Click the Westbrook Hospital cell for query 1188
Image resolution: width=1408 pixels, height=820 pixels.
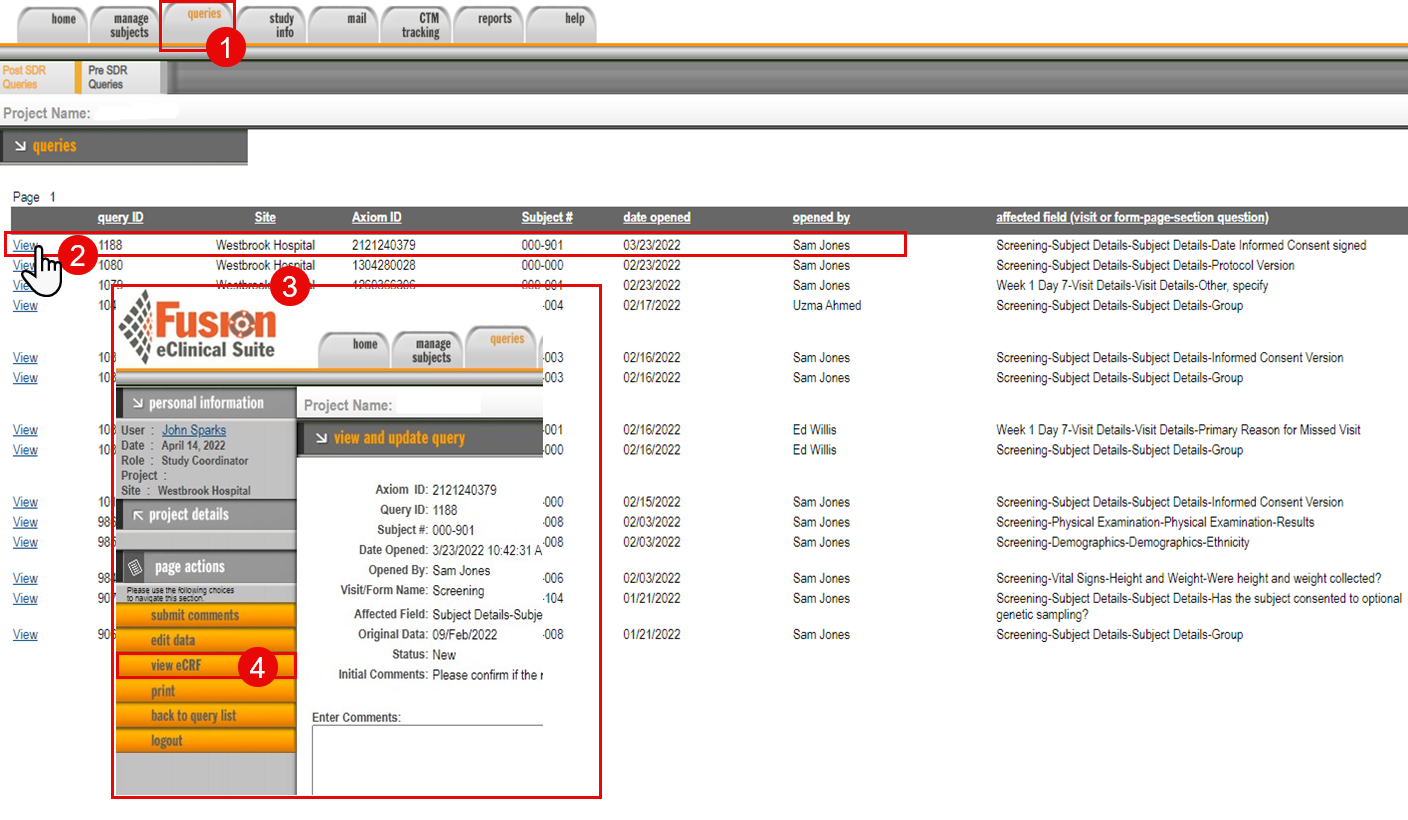click(265, 245)
